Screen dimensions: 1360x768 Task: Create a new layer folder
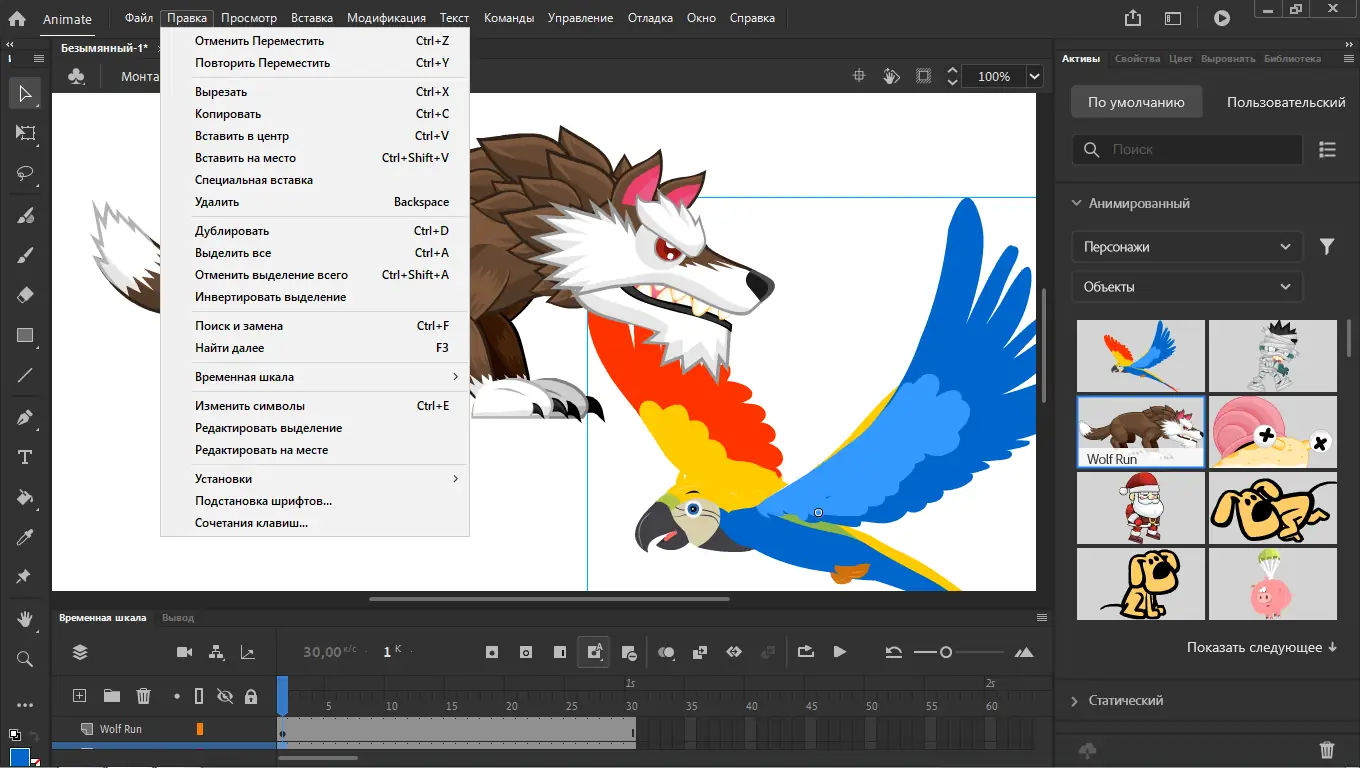[111, 695]
